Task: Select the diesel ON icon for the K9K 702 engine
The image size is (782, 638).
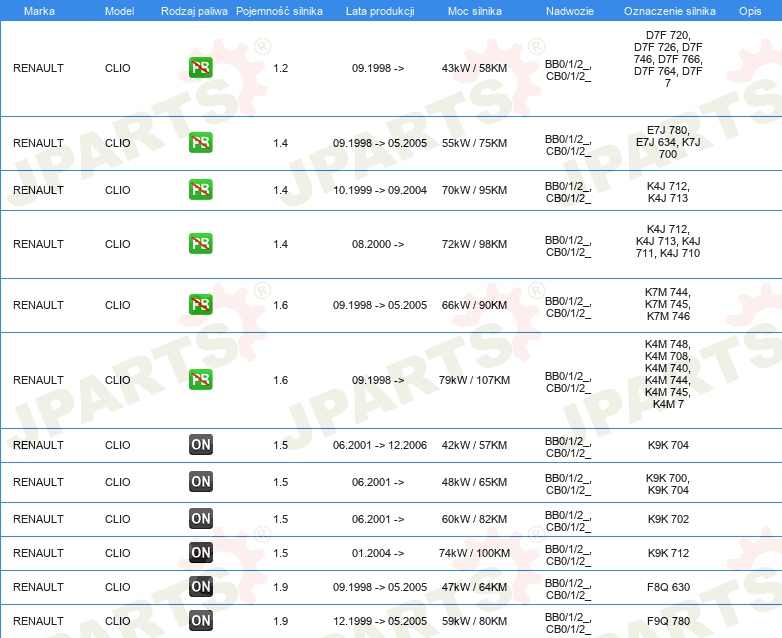Action: pos(200,519)
